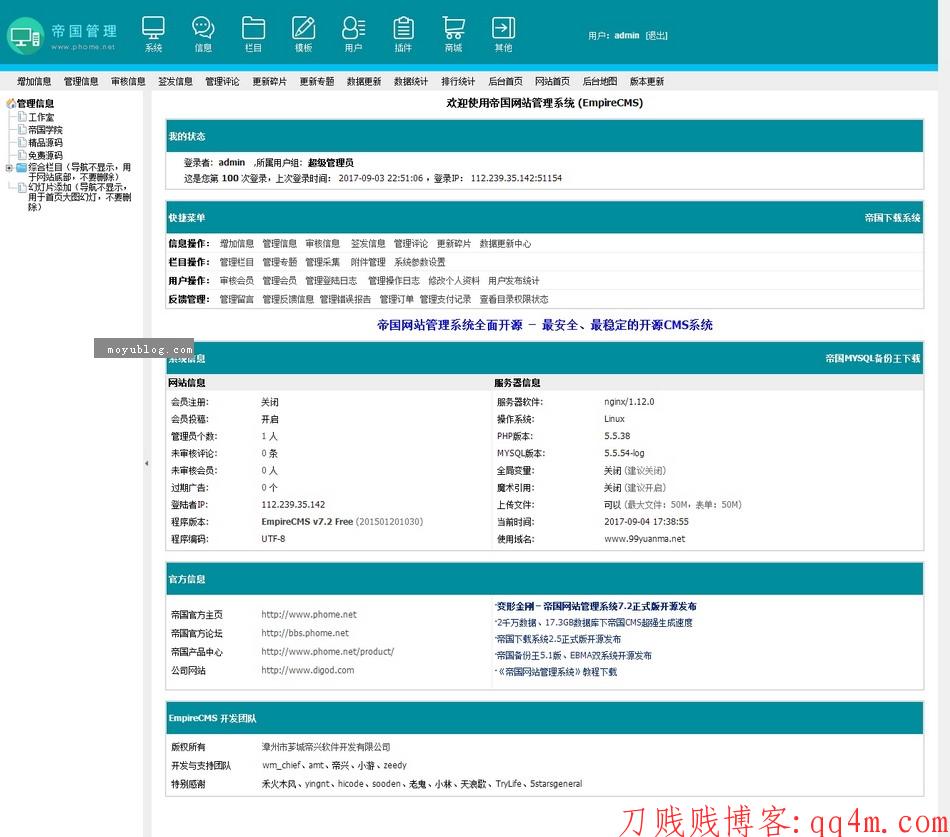
Task: Open 更新专题 in the top menu bar
Action: [x=317, y=81]
